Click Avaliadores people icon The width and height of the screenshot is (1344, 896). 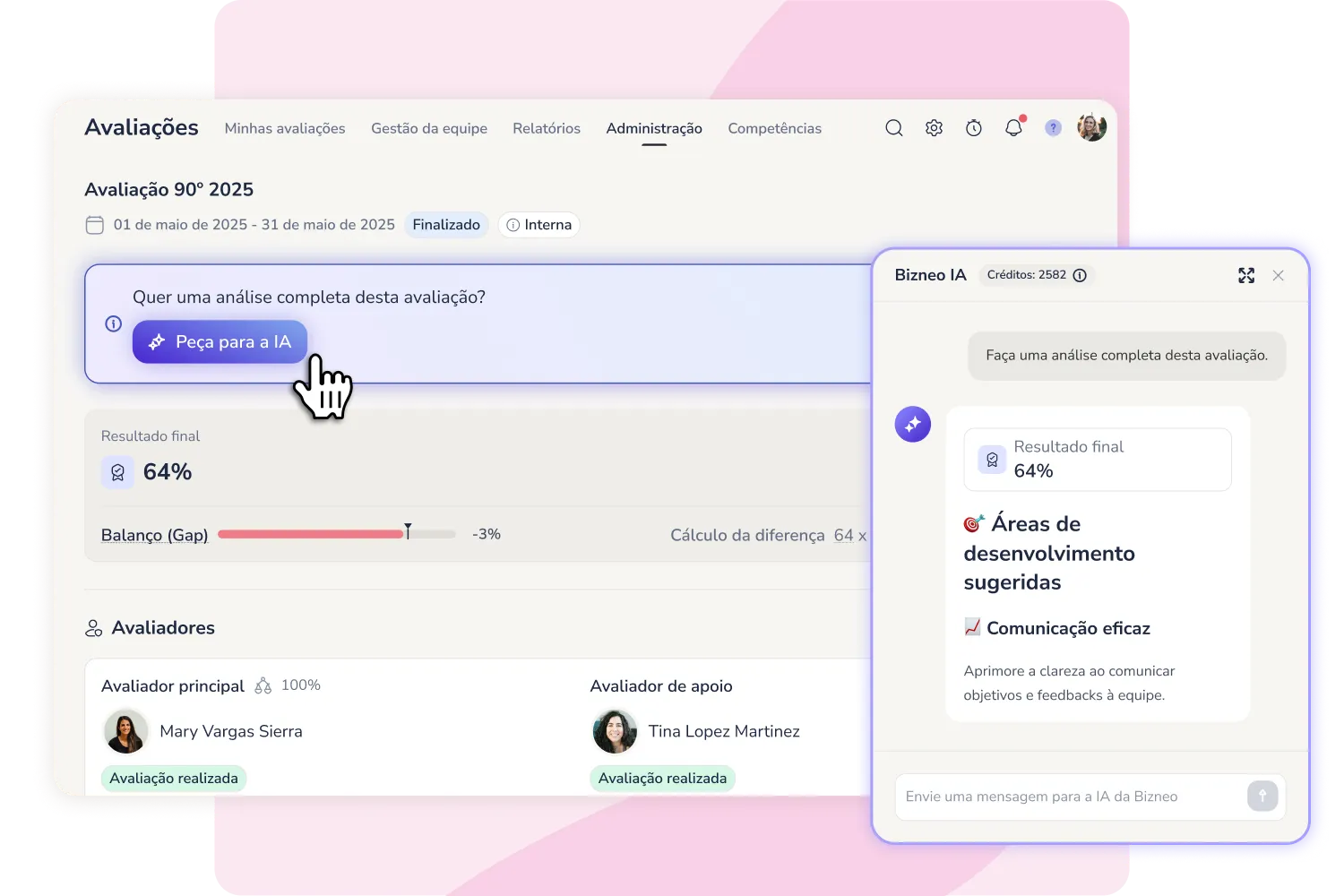[x=94, y=628]
